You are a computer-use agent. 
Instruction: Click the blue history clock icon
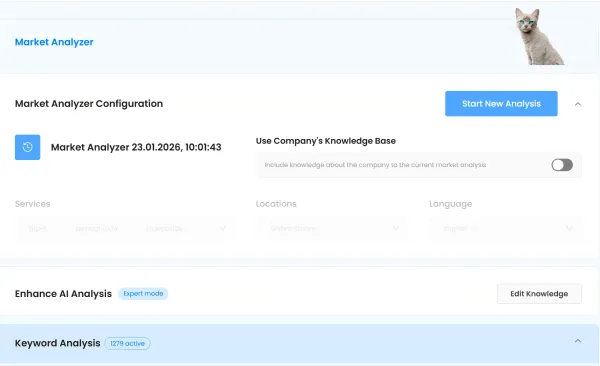pos(28,147)
